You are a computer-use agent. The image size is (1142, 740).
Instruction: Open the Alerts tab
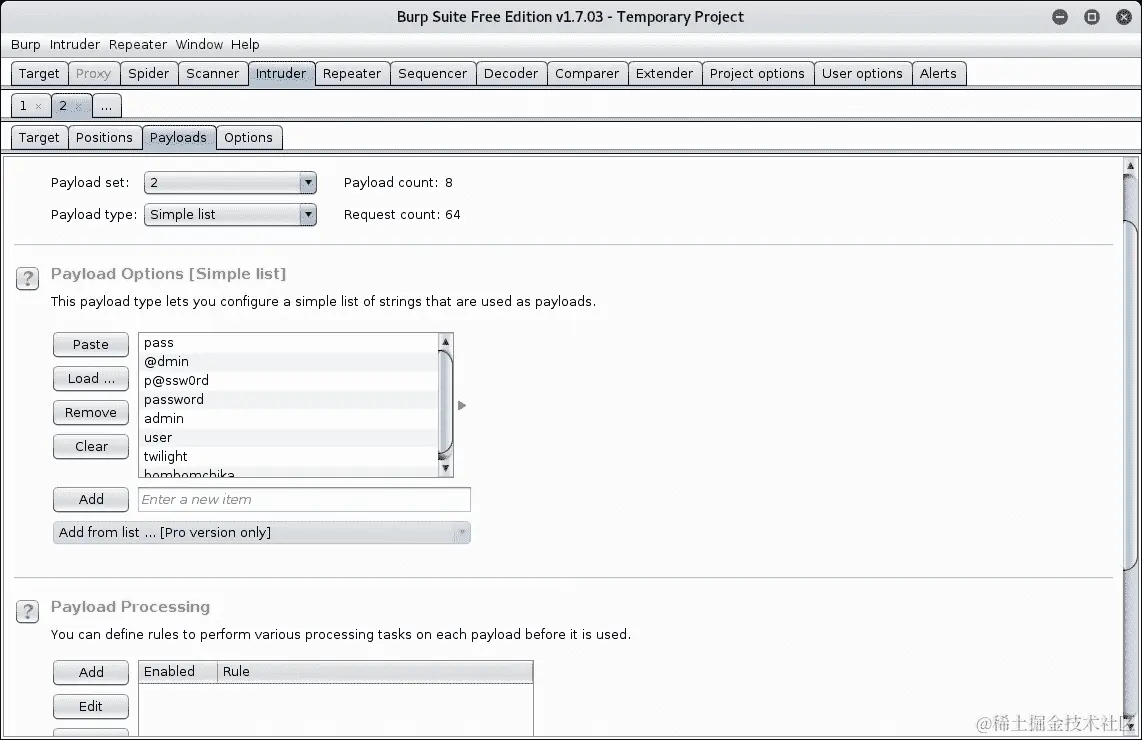pyautogui.click(x=939, y=74)
